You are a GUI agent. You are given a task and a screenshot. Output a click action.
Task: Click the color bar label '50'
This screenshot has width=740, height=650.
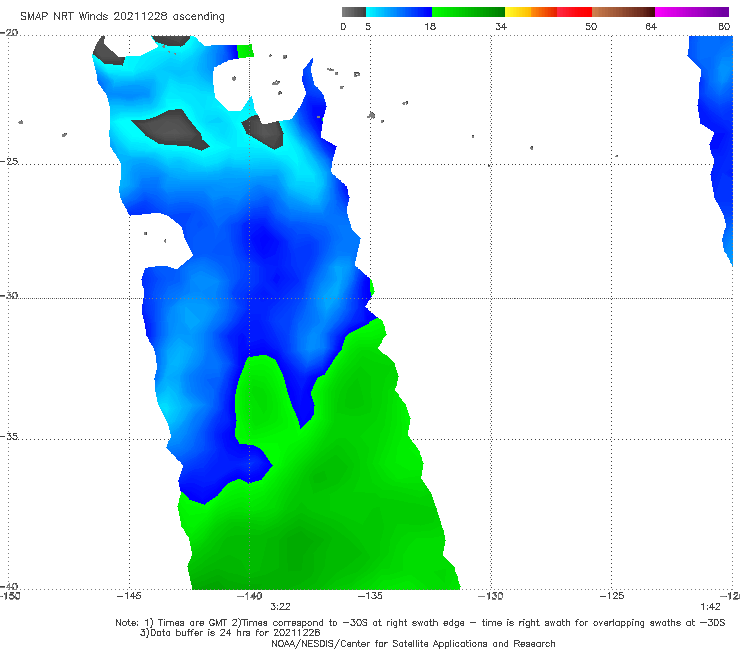(591, 26)
